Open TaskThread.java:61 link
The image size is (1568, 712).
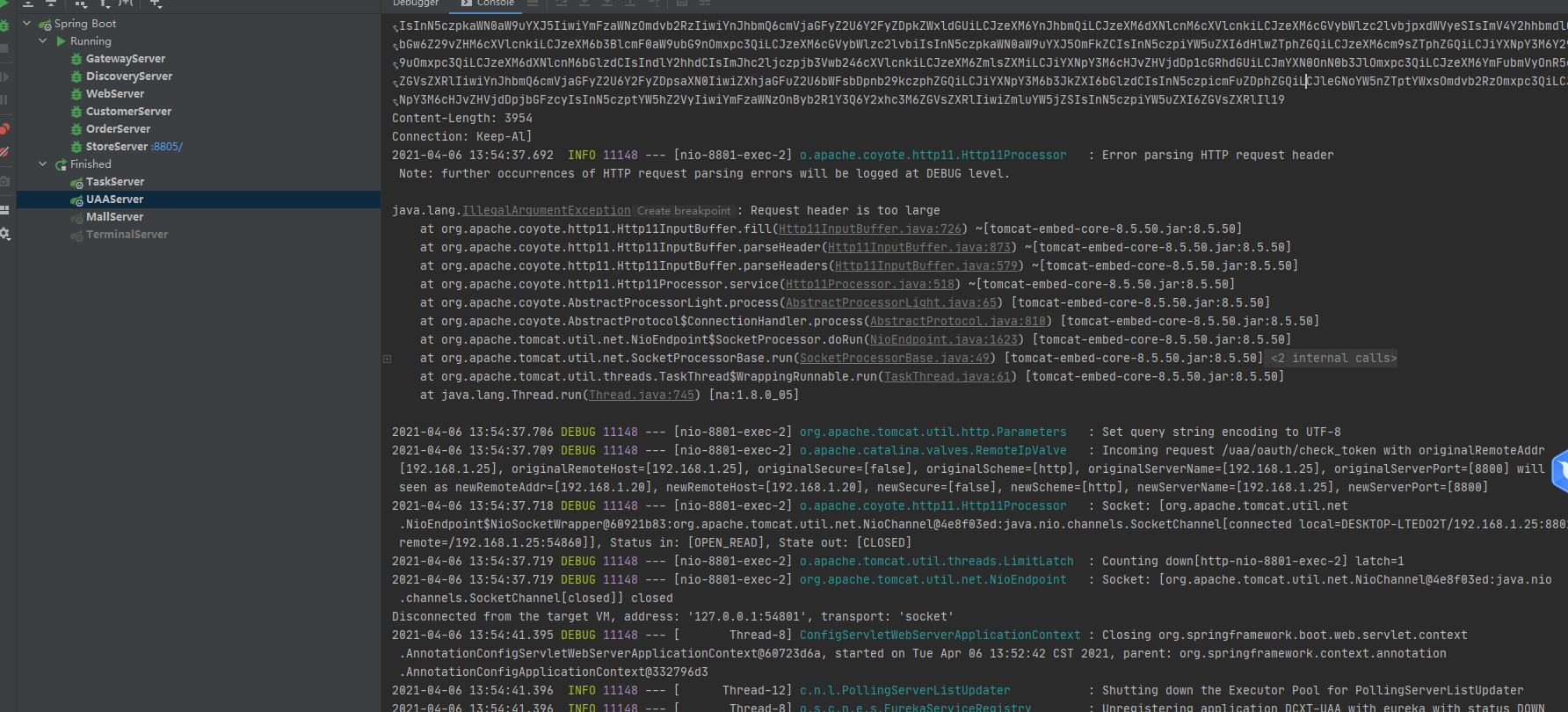947,377
